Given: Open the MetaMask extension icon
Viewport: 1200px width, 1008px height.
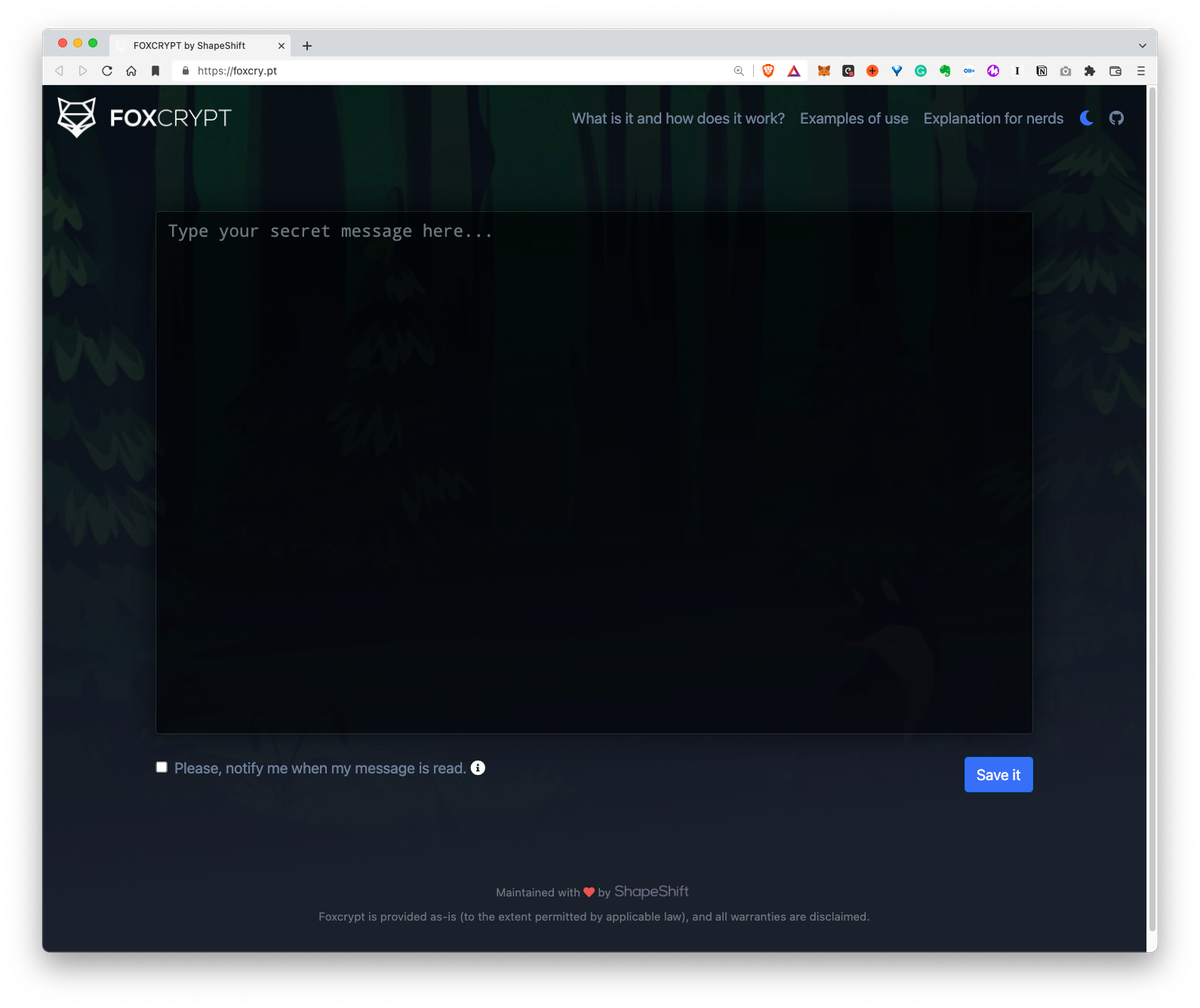Looking at the screenshot, I should pos(823,70).
